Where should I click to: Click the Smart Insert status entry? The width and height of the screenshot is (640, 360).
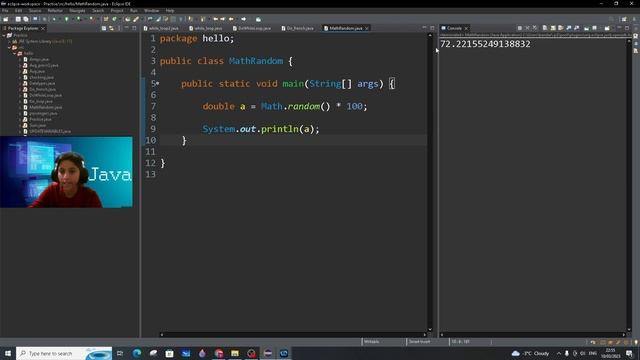(x=419, y=342)
